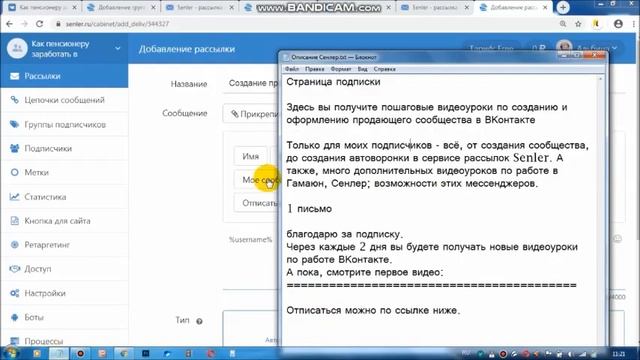Viewport: 640px width, 360px height.
Task: Click the yellow extension icon in Chrome toolbar
Action: [x=596, y=24]
